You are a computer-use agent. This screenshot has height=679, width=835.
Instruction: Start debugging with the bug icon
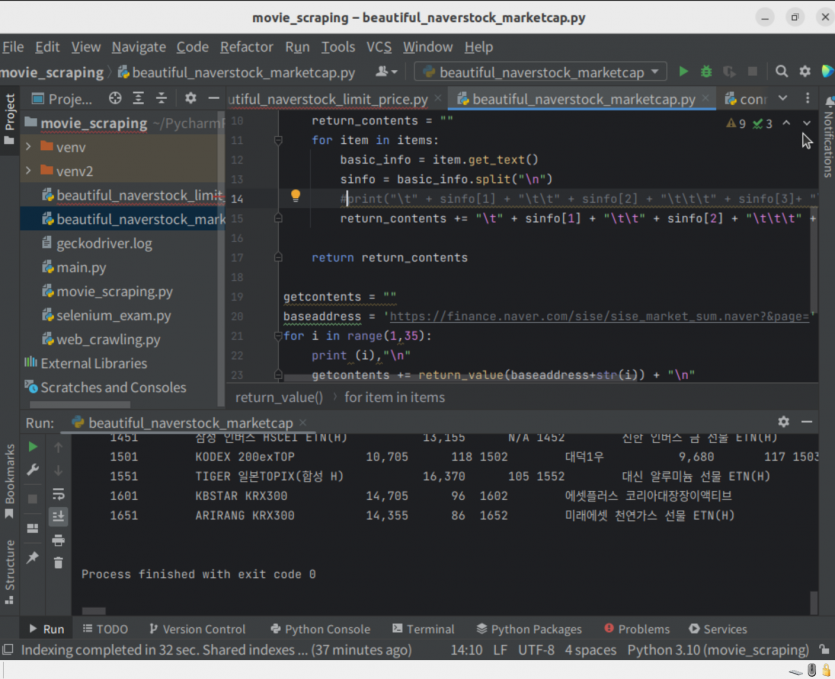click(706, 71)
